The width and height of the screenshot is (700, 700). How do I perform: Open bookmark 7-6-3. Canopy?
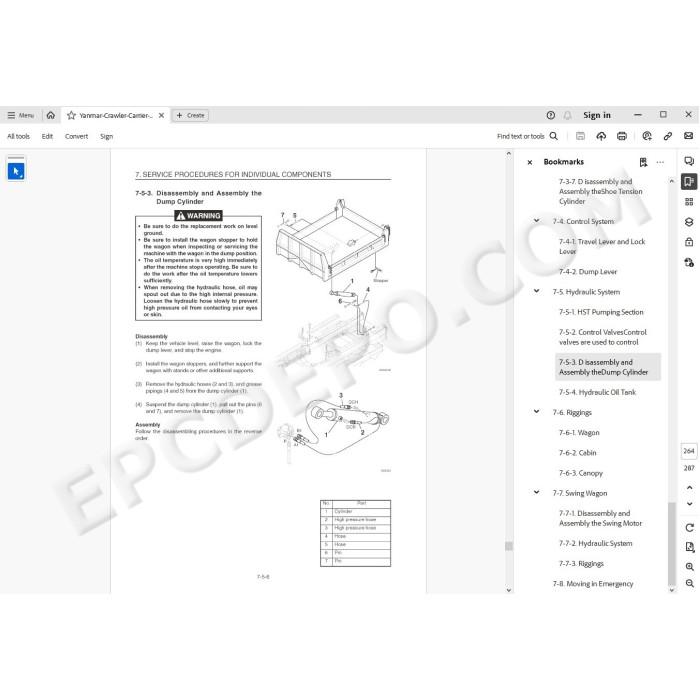pos(580,473)
